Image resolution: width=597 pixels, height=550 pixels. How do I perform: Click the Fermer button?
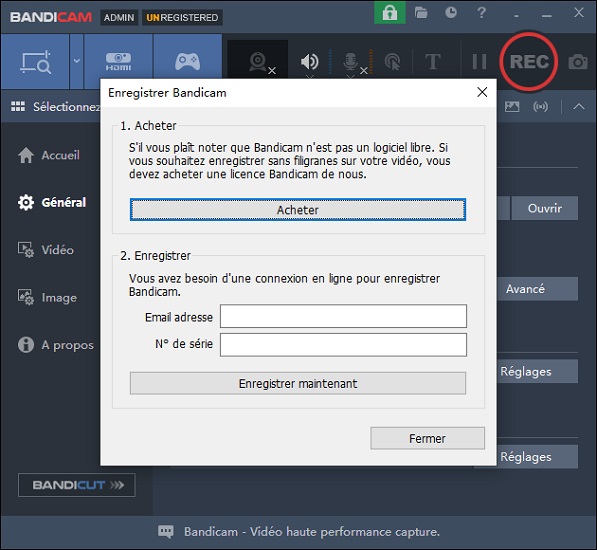[428, 438]
